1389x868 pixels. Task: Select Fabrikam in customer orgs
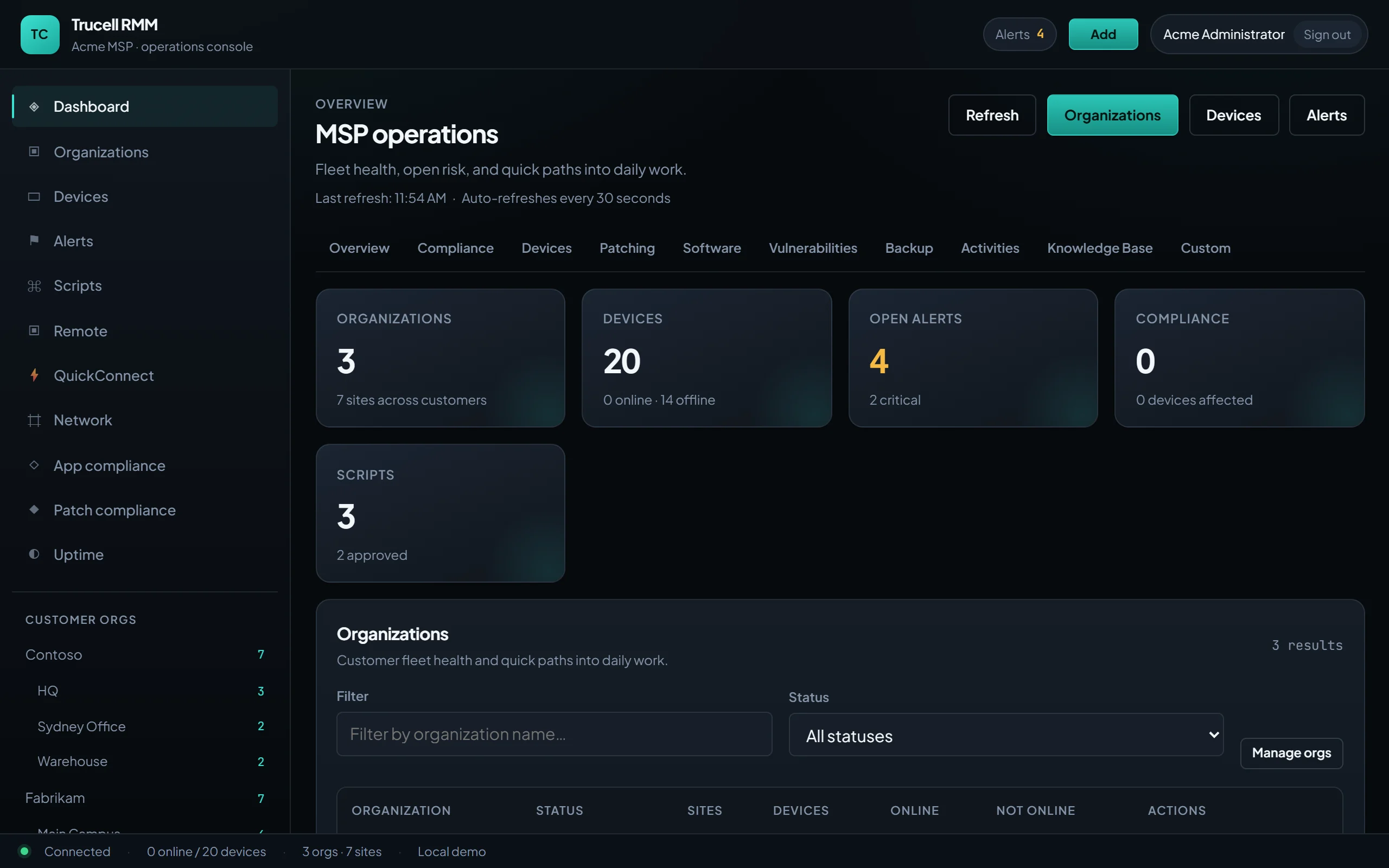pos(145,798)
